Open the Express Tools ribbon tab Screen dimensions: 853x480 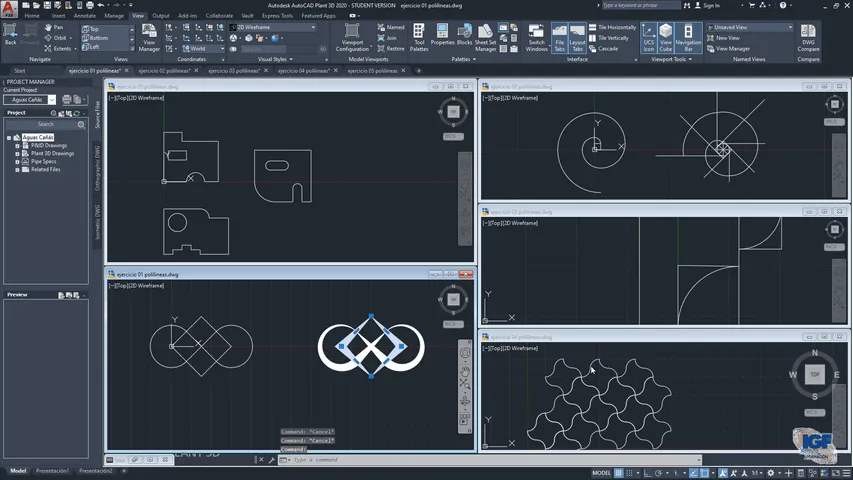click(277, 16)
